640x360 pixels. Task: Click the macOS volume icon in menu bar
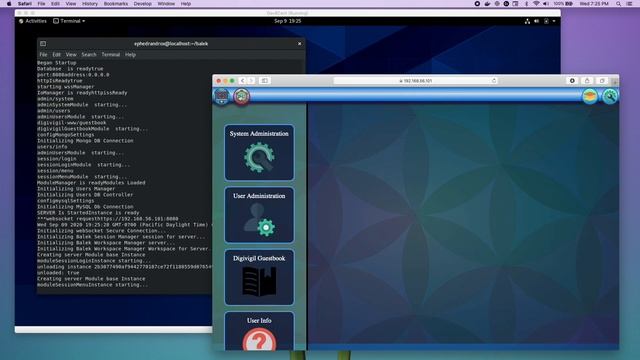pos(546,4)
